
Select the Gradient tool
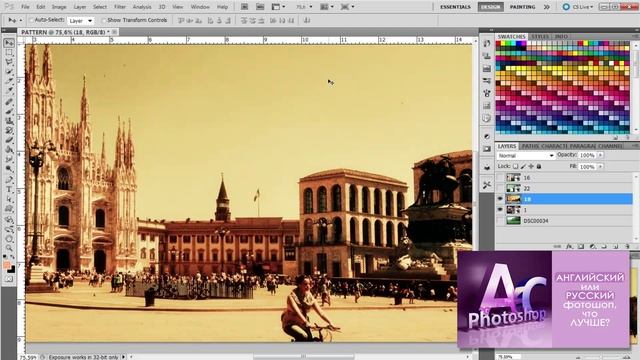(9, 150)
